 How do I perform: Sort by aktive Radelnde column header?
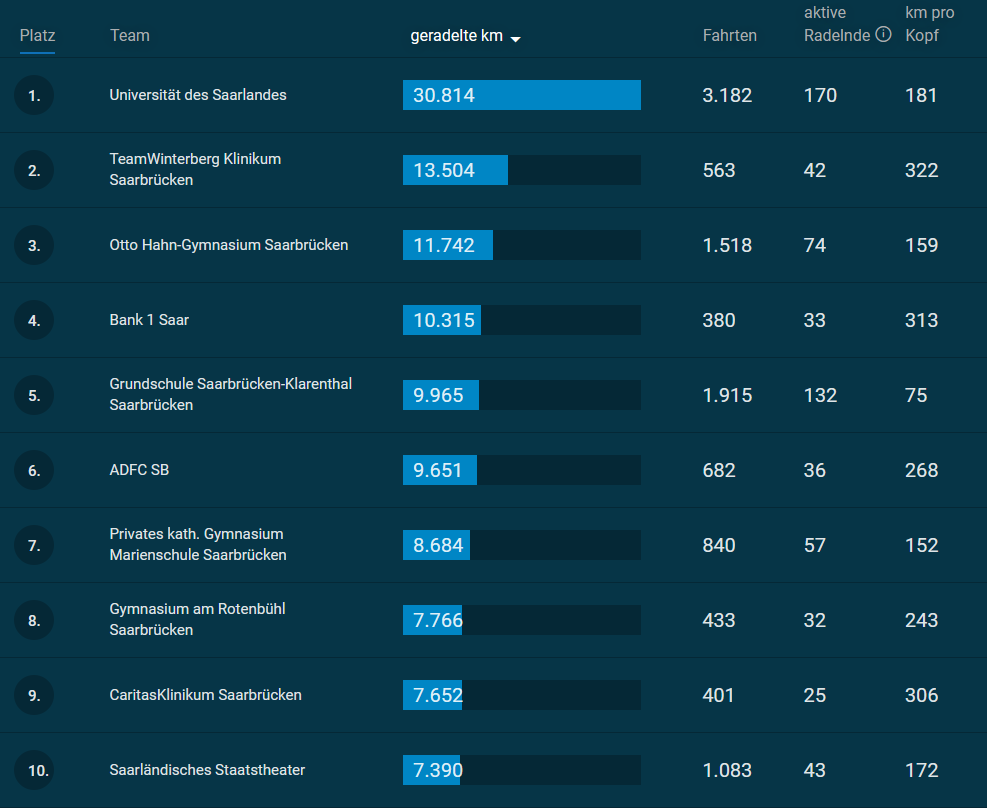tap(837, 25)
